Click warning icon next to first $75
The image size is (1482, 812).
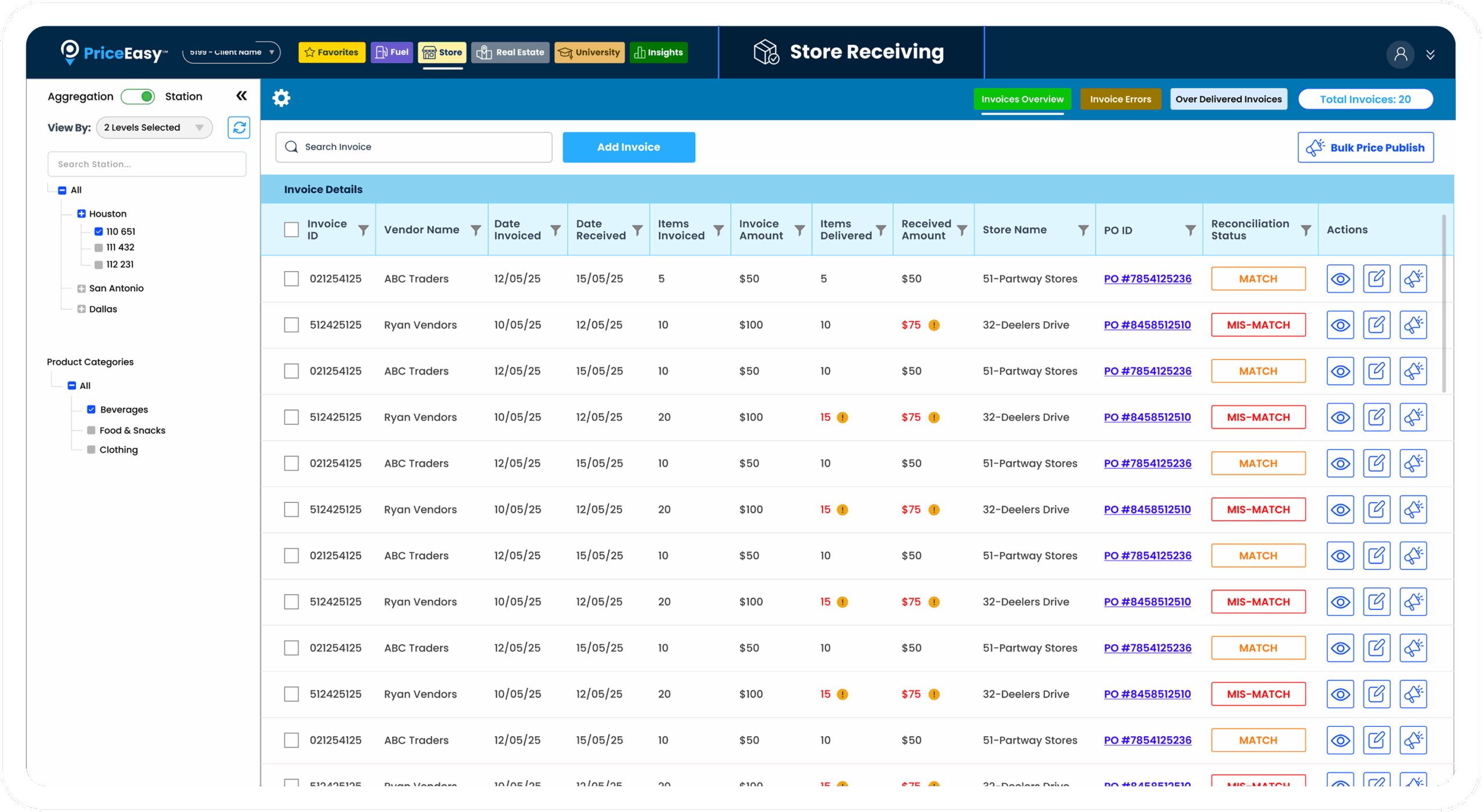(x=933, y=325)
